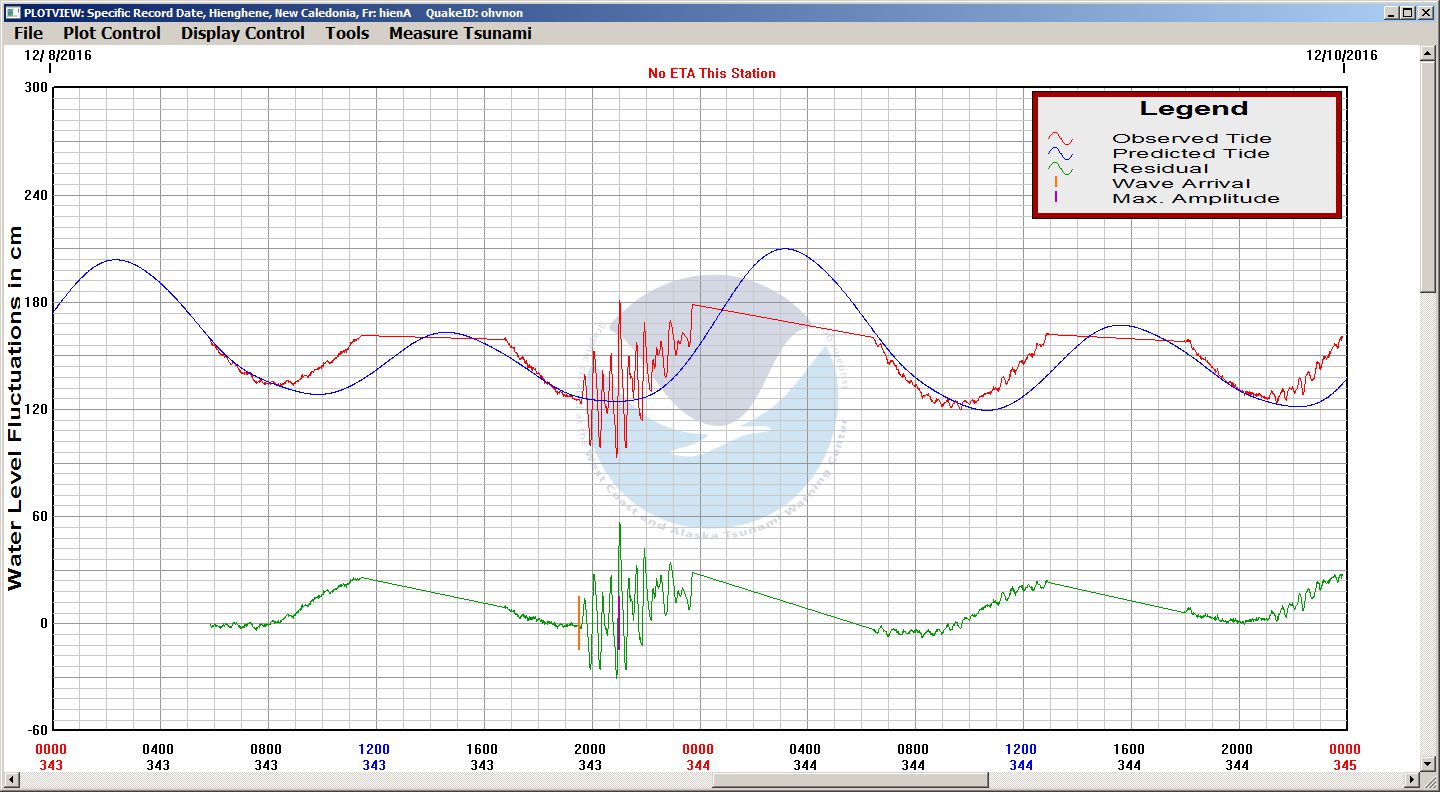This screenshot has width=1440, height=792.
Task: Click the green Residual legend symbol
Action: click(1060, 169)
